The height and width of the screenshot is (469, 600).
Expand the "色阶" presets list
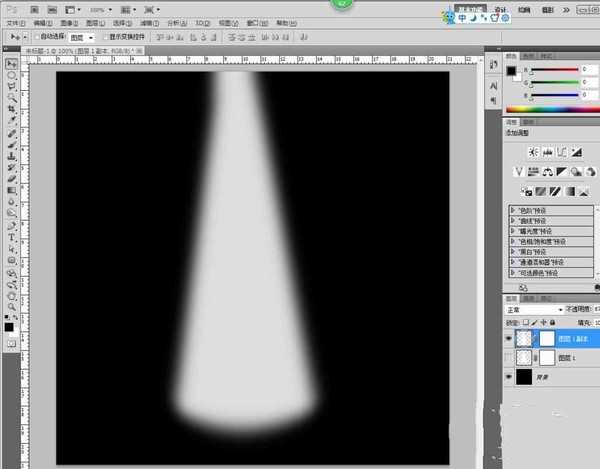click(513, 211)
